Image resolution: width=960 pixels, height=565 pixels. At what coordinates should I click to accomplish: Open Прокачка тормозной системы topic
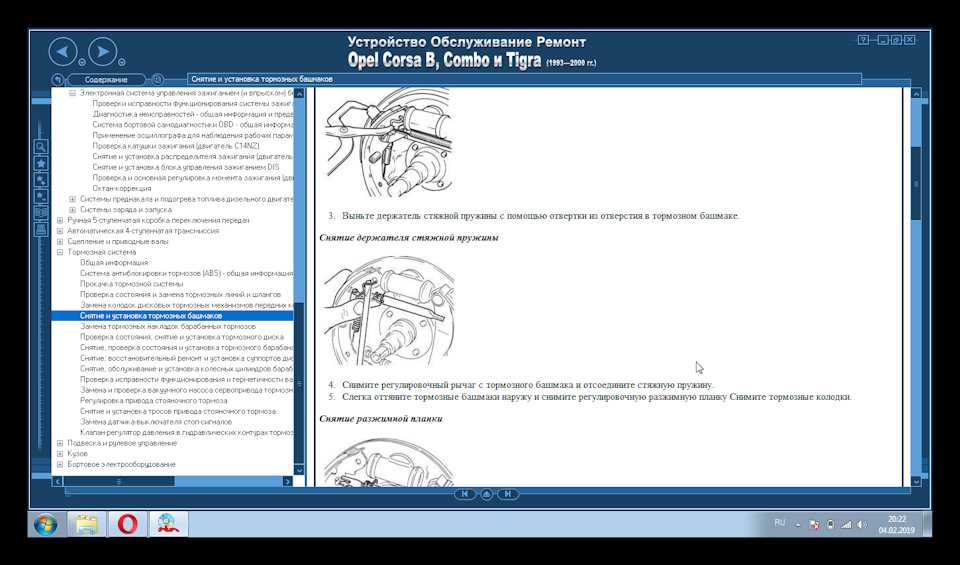click(x=131, y=283)
